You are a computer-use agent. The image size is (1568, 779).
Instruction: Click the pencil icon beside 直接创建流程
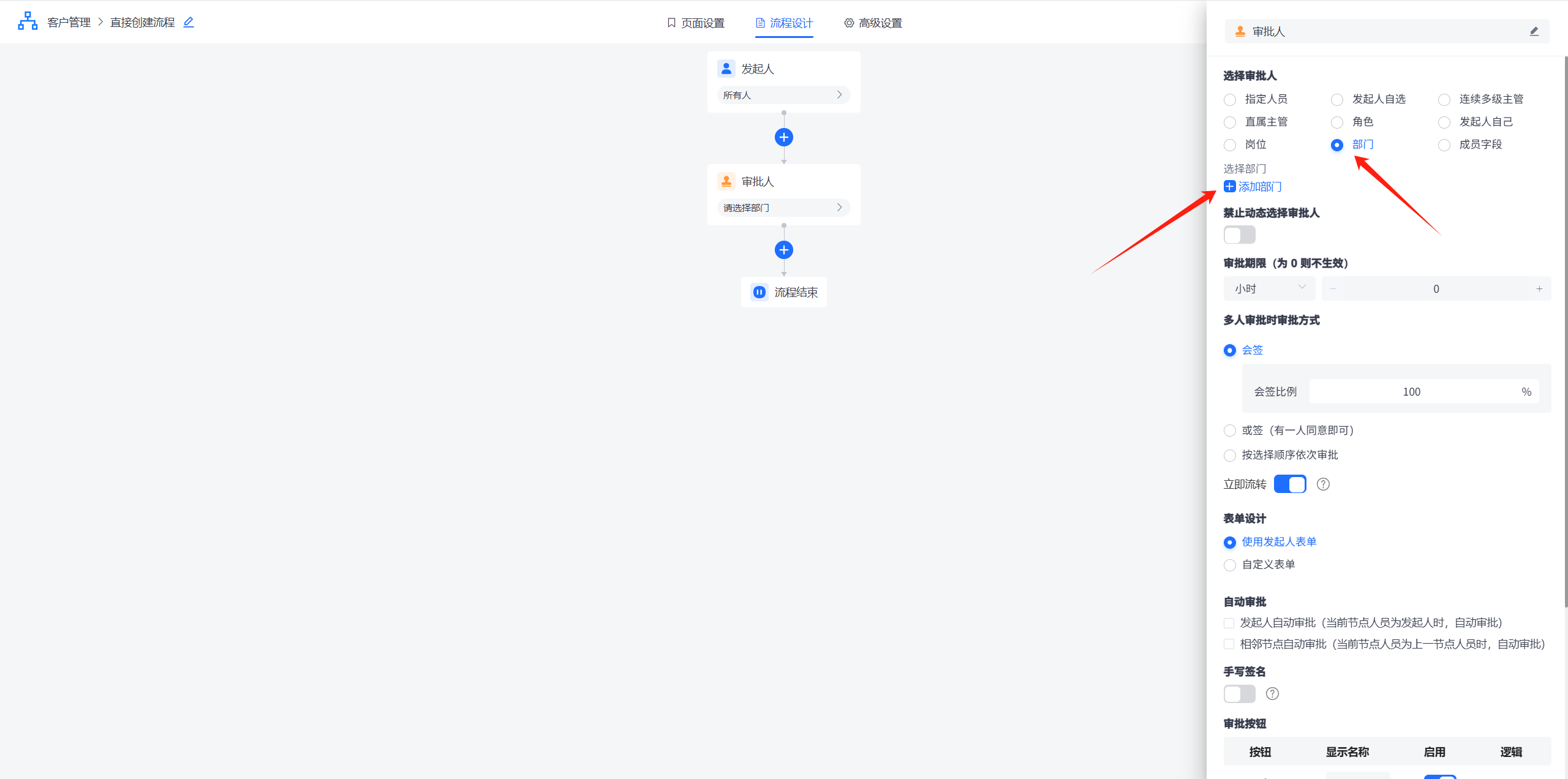click(x=189, y=22)
